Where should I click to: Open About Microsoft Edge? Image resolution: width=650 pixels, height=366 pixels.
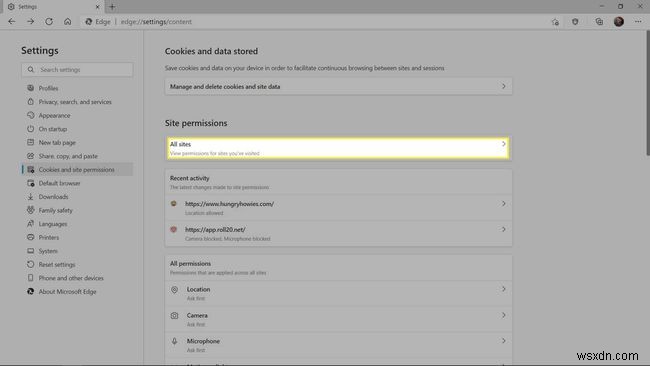pos(67,292)
